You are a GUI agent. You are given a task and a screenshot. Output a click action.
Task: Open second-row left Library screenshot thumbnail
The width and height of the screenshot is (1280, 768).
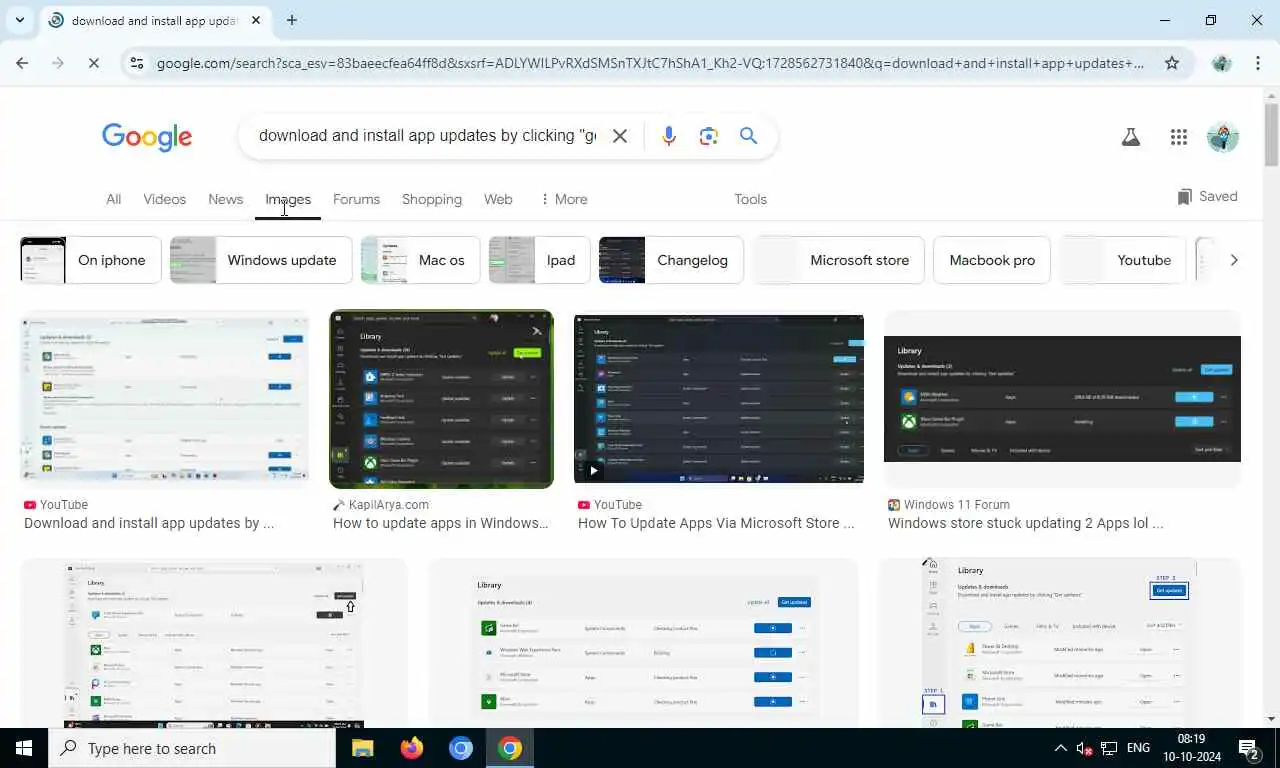pos(214,643)
